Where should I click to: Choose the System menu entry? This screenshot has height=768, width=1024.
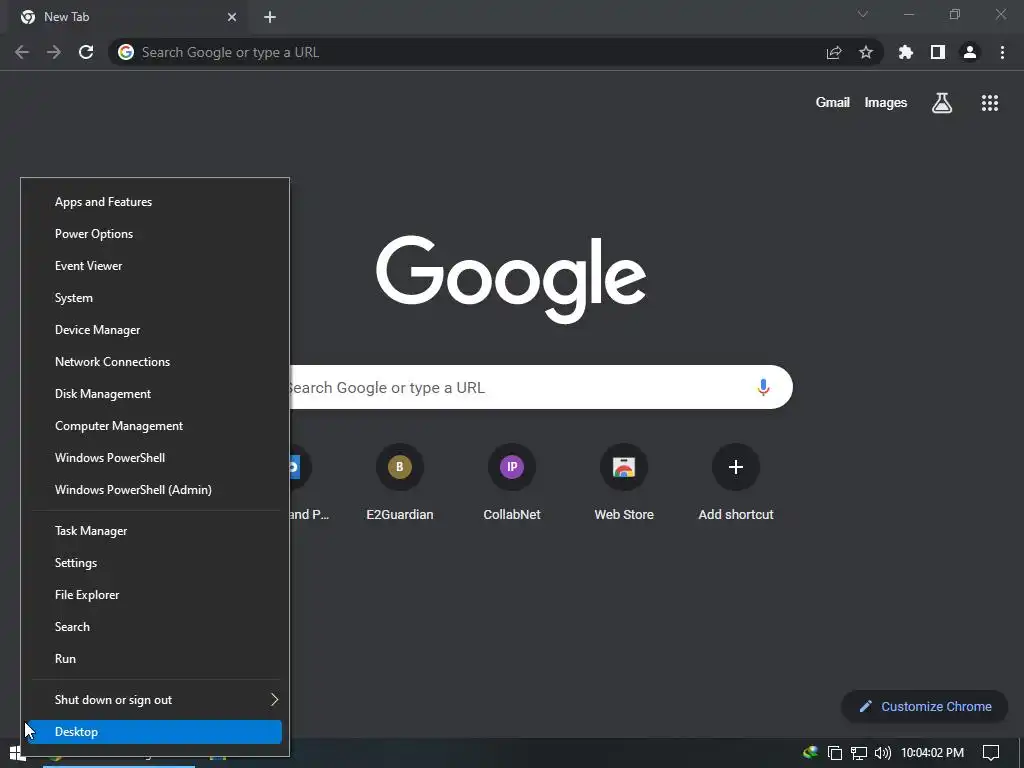[155, 298]
